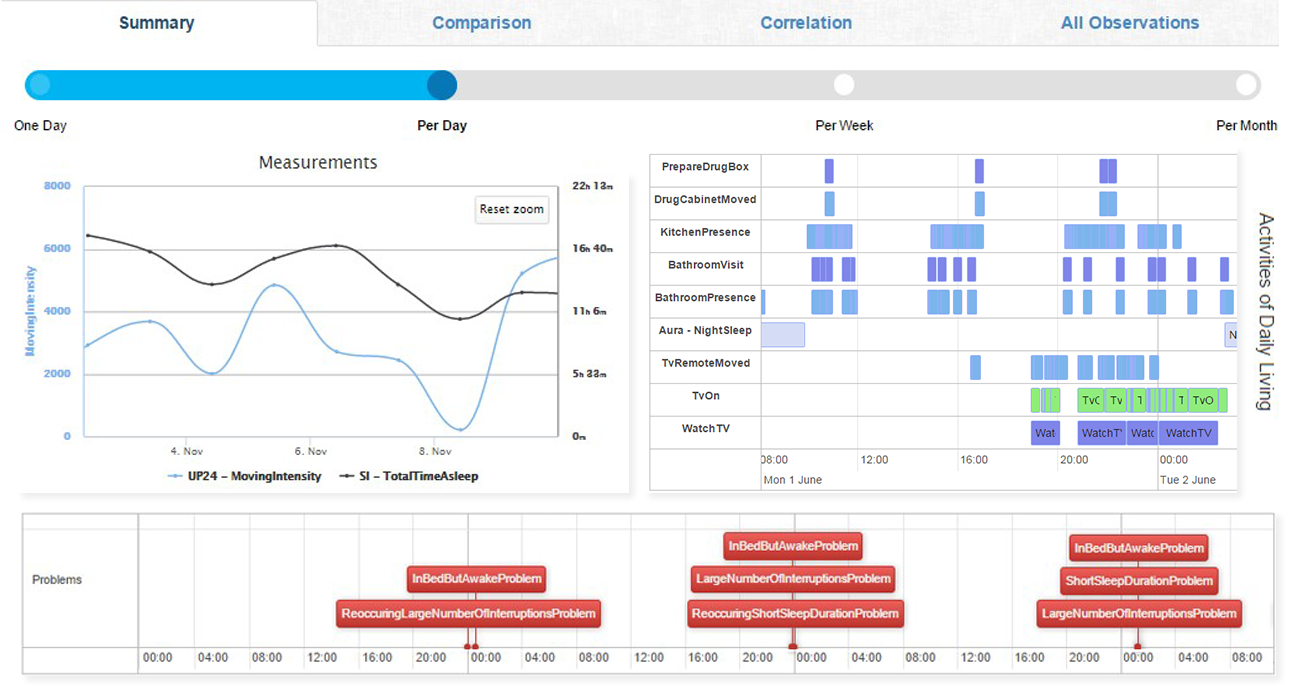Select the Per Month slider stop
This screenshot has height=696, width=1298.
[1246, 85]
